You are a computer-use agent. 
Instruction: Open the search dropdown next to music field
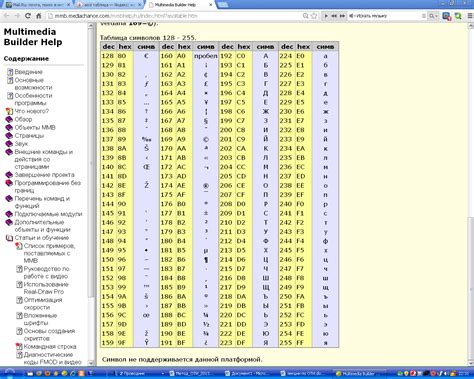coord(433,16)
